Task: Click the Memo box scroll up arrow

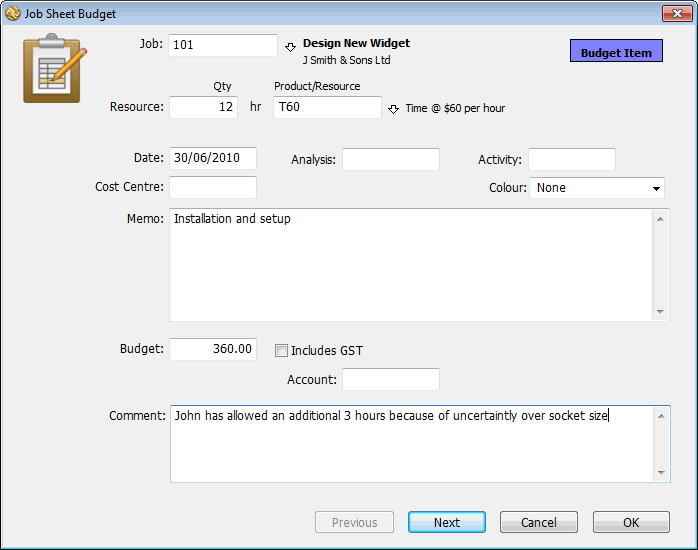Action: (660, 219)
